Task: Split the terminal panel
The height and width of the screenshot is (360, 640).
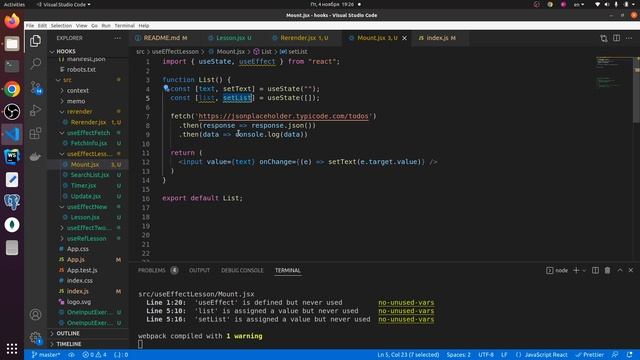Action: (x=596, y=270)
